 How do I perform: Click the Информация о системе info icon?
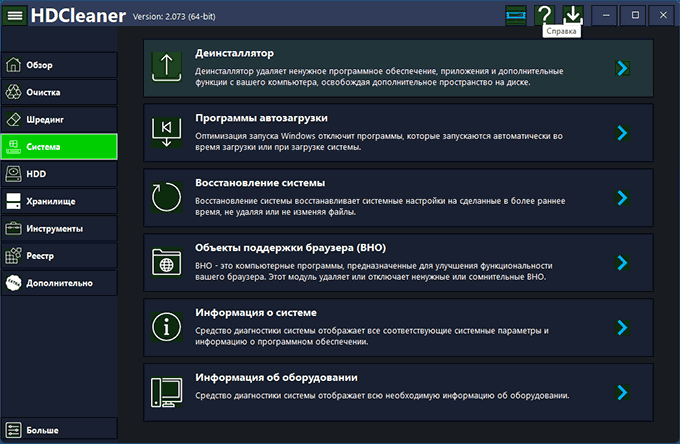[x=165, y=327]
